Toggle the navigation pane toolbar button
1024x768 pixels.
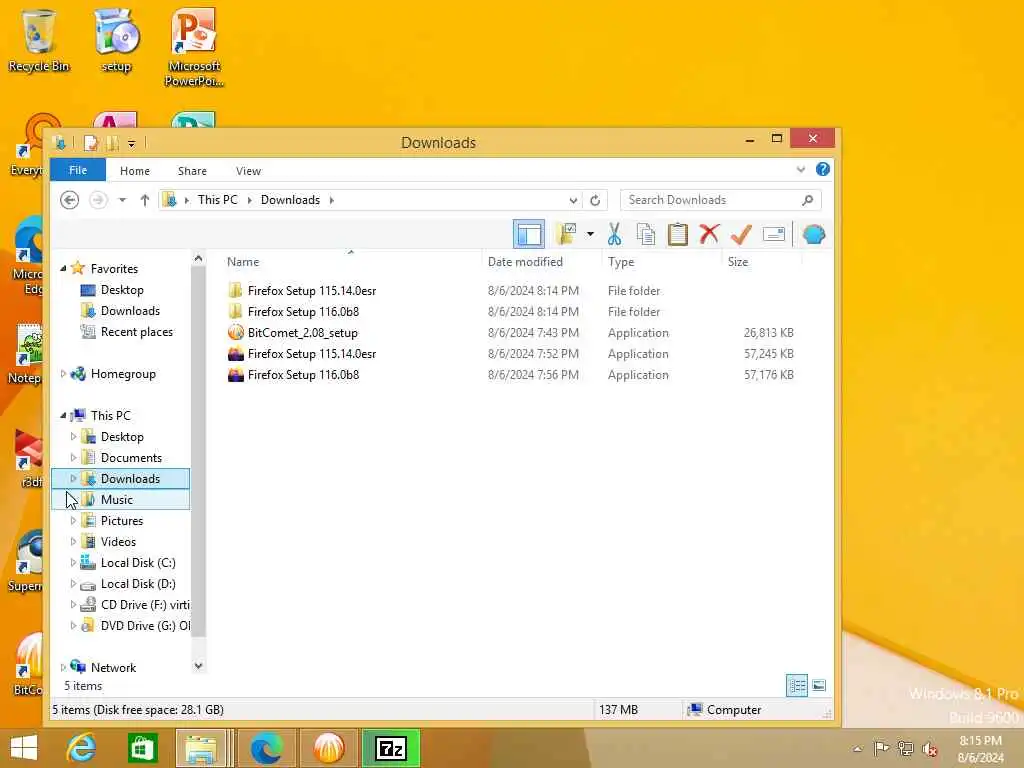(529, 234)
